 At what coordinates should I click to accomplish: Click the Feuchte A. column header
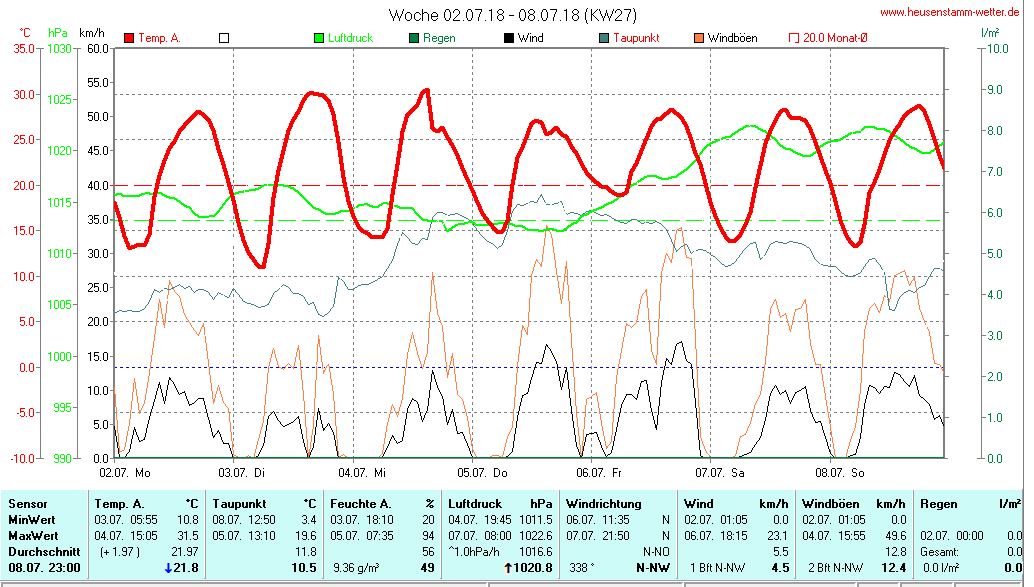click(360, 503)
